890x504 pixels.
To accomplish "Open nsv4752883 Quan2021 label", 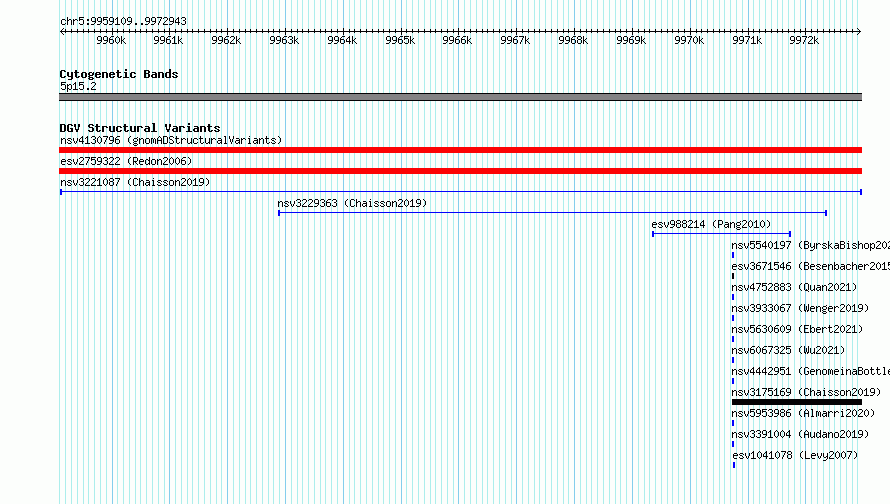I will tap(794, 287).
